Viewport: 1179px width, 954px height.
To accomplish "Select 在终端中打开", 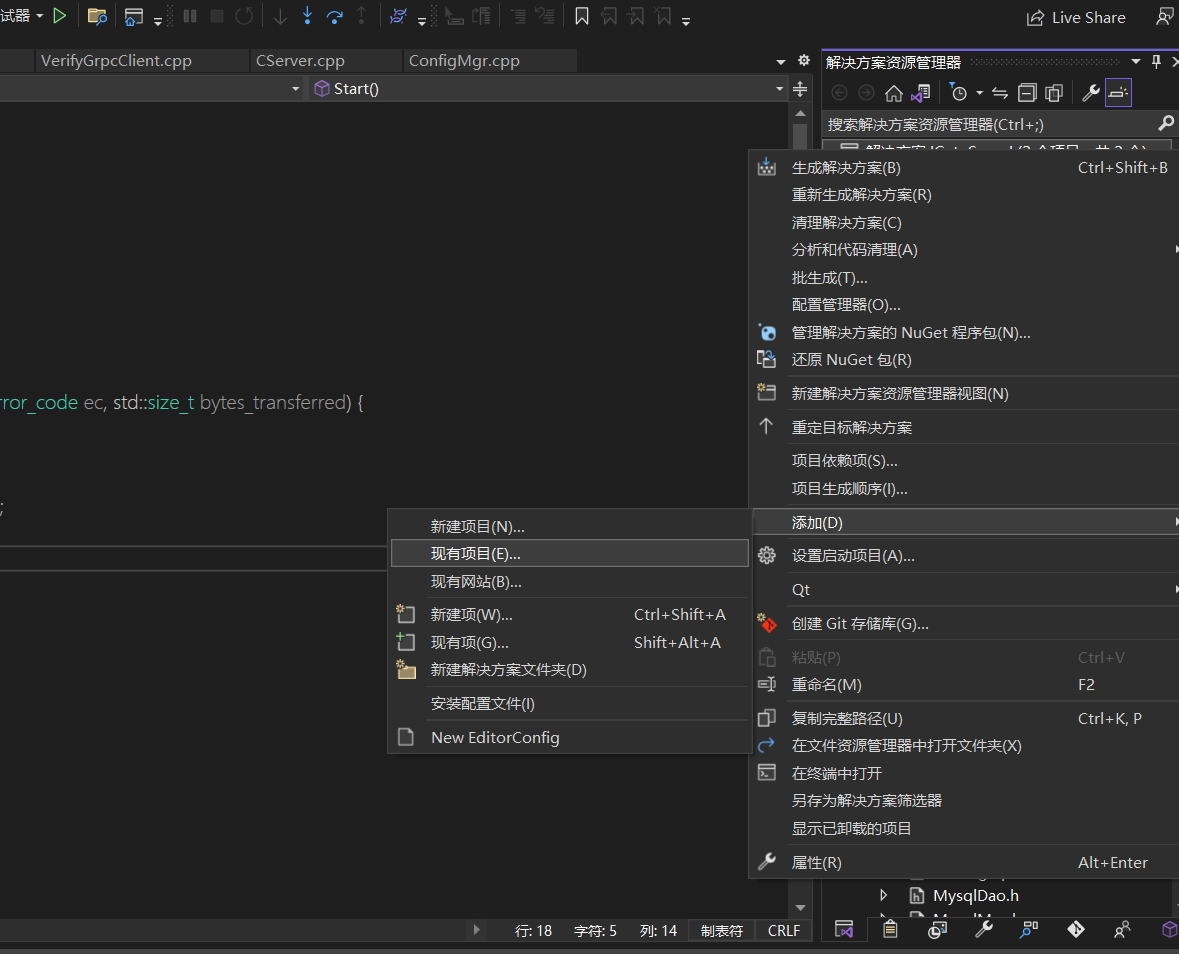I will [x=964, y=773].
